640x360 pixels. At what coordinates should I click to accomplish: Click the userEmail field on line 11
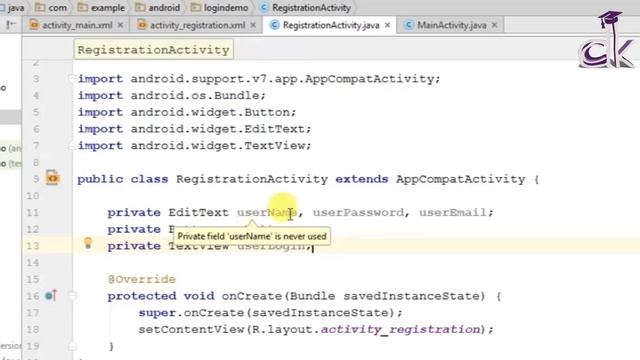[453, 212]
